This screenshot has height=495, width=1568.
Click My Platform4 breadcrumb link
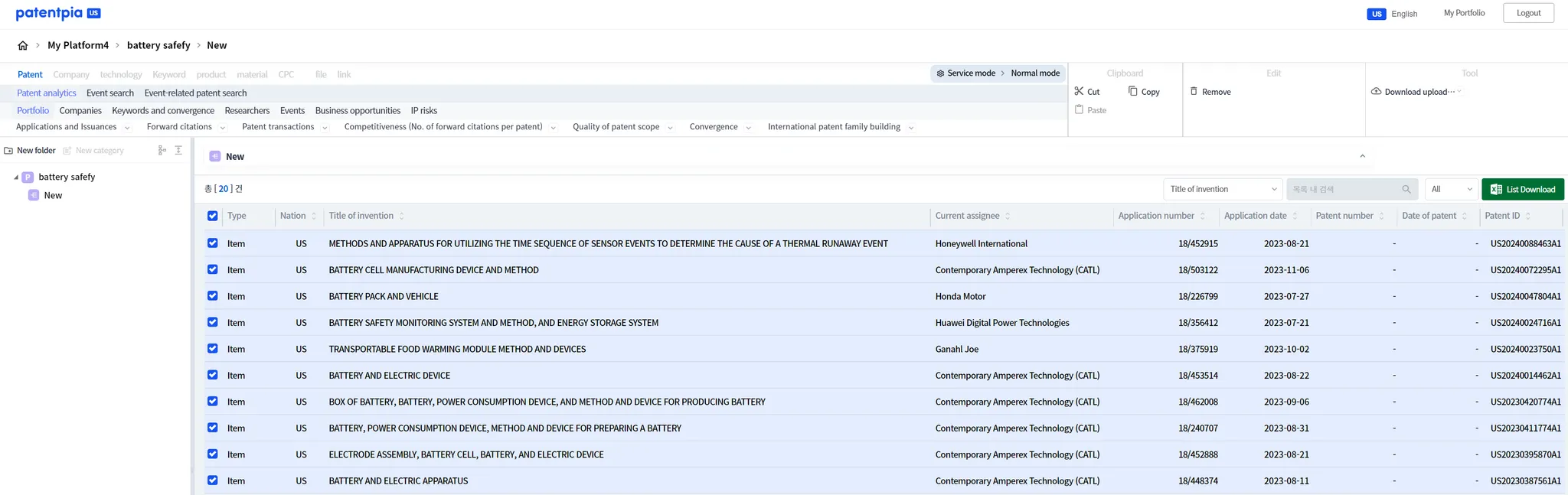[78, 45]
